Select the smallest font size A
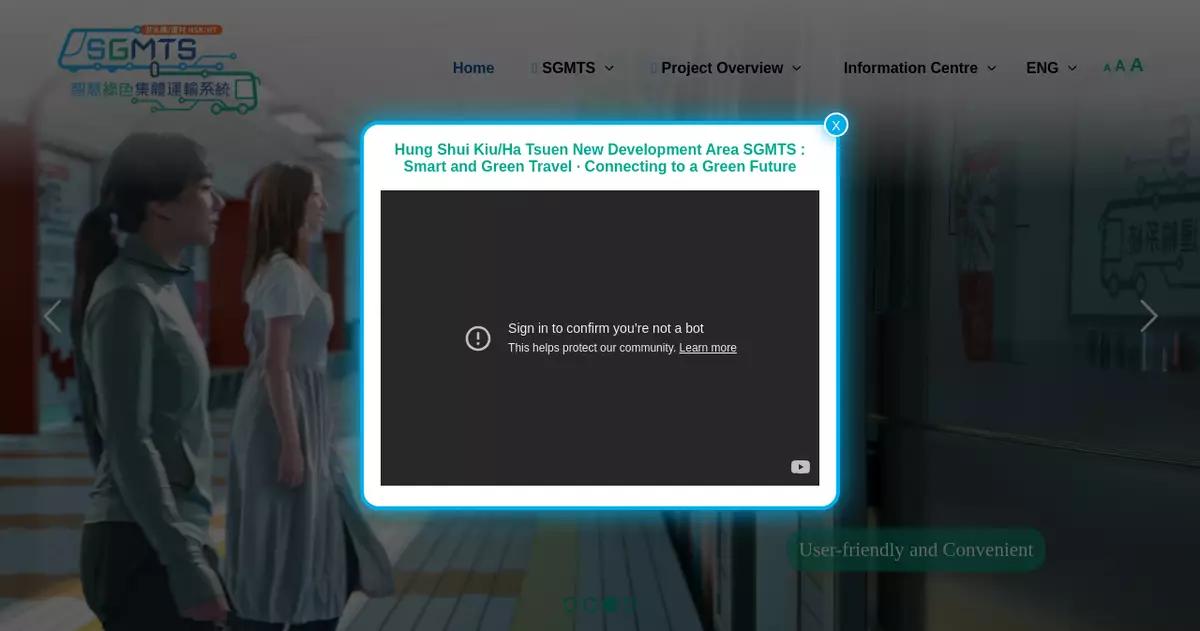The image size is (1200, 631). pos(1107,68)
